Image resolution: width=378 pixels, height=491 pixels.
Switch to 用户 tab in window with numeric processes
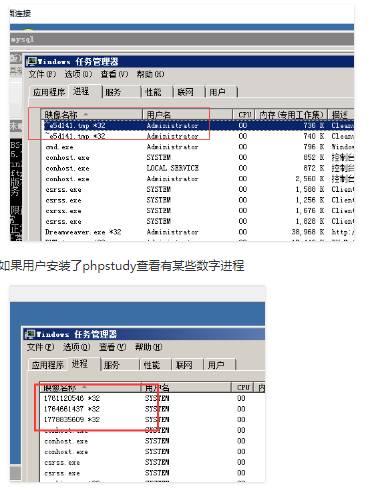tap(220, 365)
